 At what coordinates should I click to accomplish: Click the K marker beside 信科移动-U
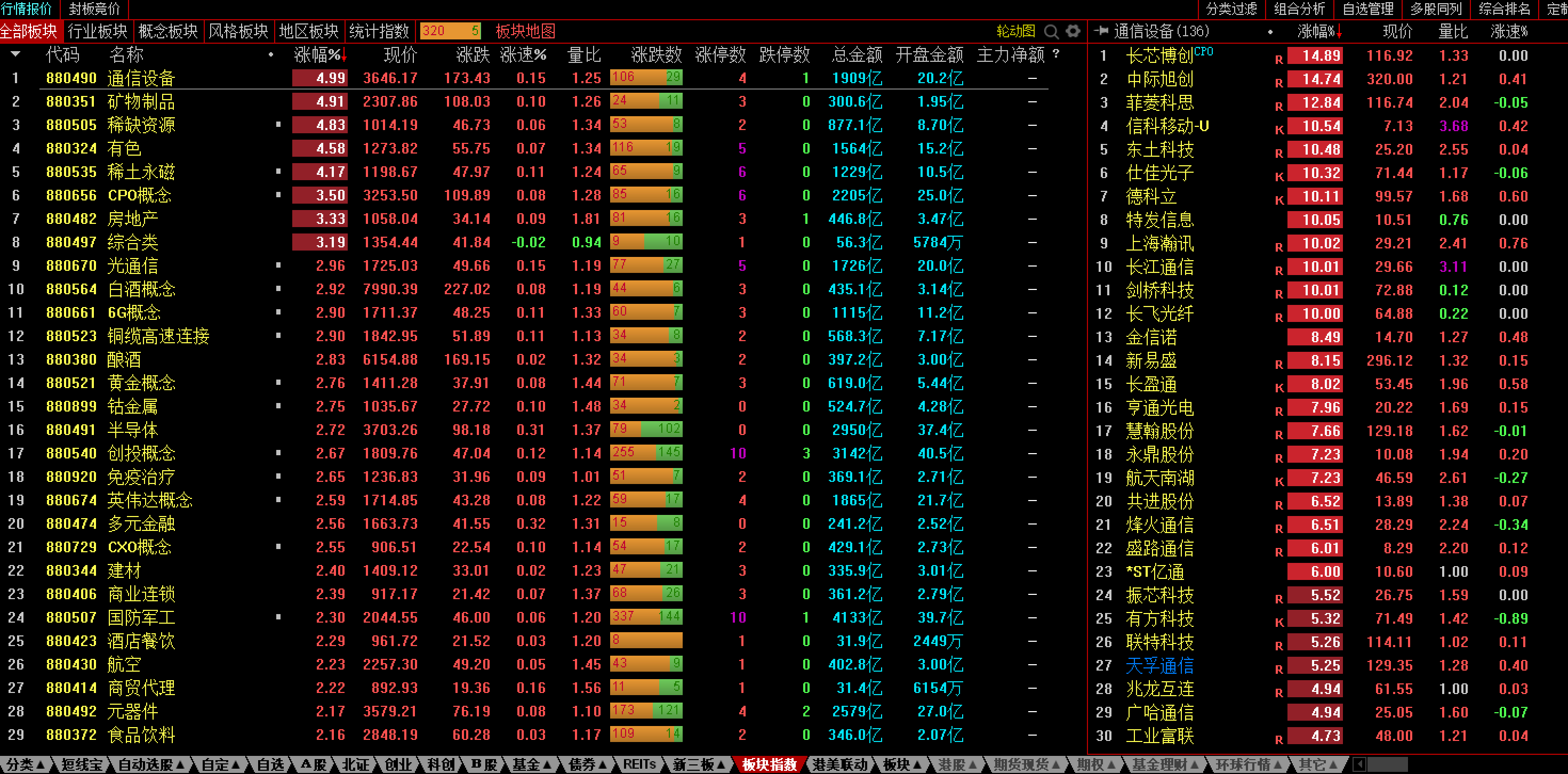[1279, 130]
